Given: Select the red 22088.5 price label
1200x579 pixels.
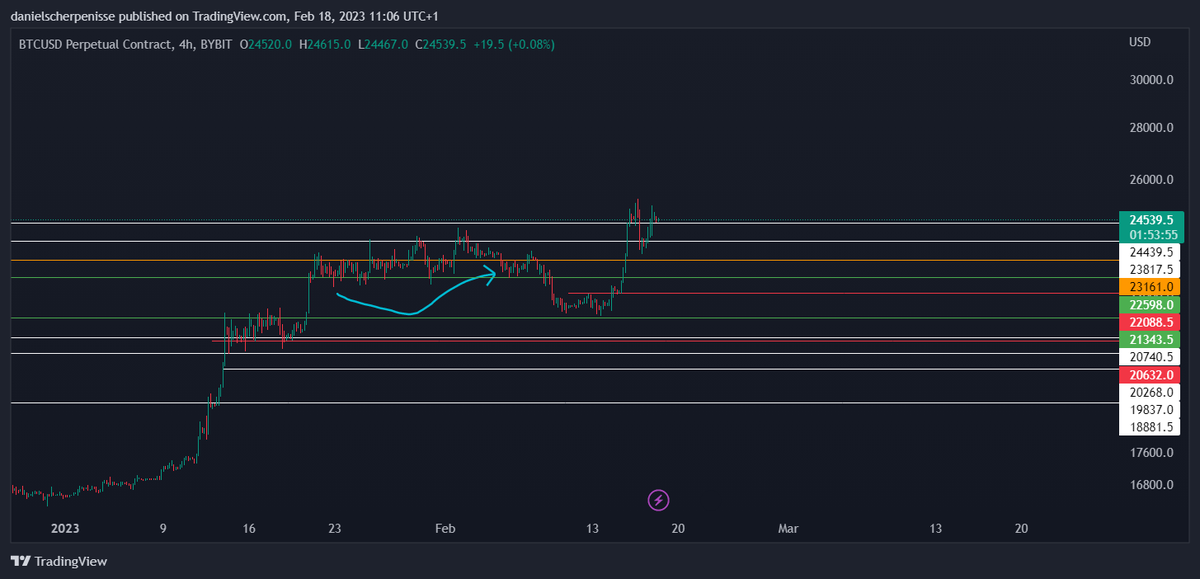Looking at the screenshot, I should coord(1151,322).
